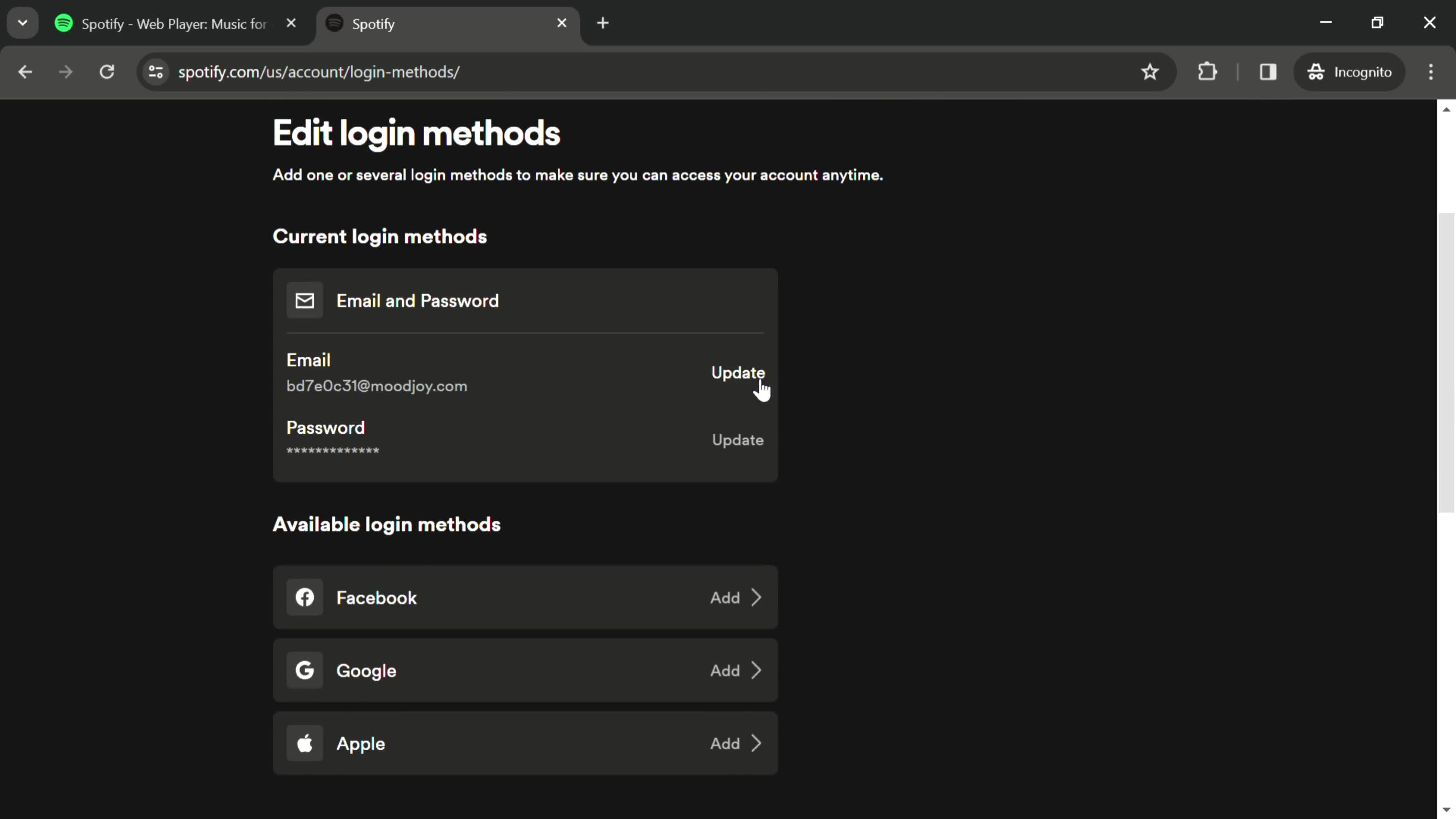Click the Incognito indicator
The height and width of the screenshot is (819, 1456).
1349,72
